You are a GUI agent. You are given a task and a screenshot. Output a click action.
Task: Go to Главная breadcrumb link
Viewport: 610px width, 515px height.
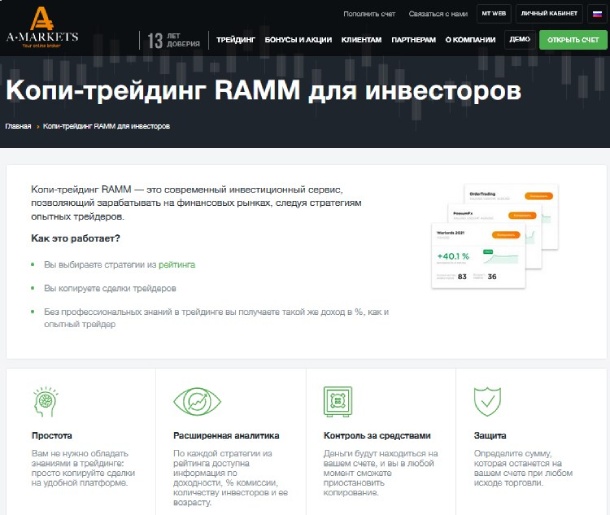(x=18, y=126)
